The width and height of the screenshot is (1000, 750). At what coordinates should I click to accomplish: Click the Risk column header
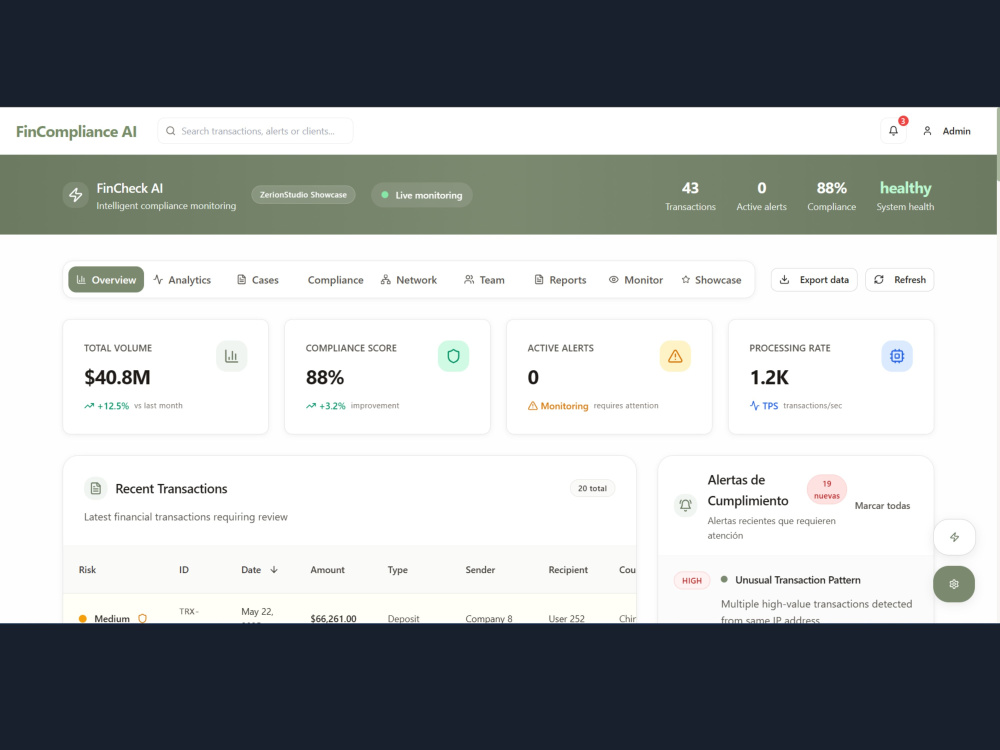[87, 570]
